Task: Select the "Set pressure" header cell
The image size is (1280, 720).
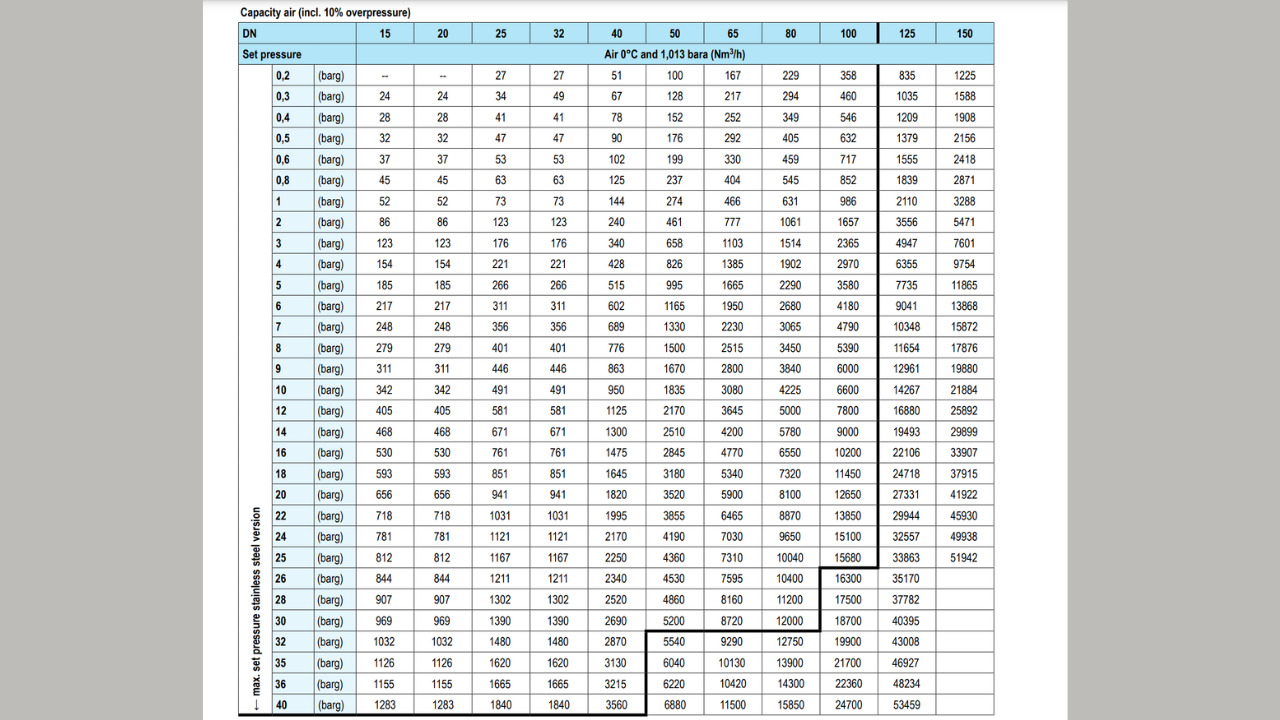Action: 272,54
